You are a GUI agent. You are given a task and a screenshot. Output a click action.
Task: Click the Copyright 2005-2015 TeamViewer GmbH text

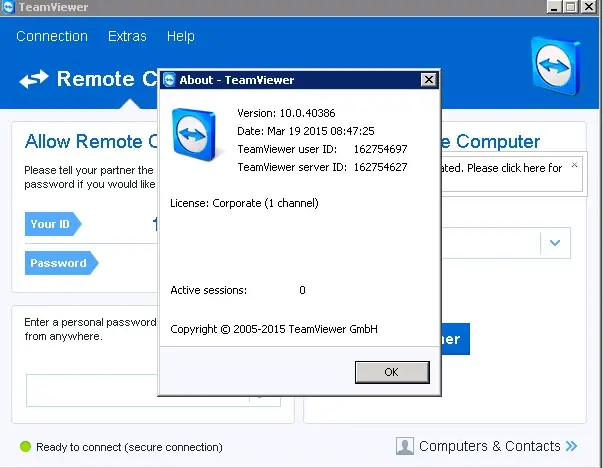(274, 329)
